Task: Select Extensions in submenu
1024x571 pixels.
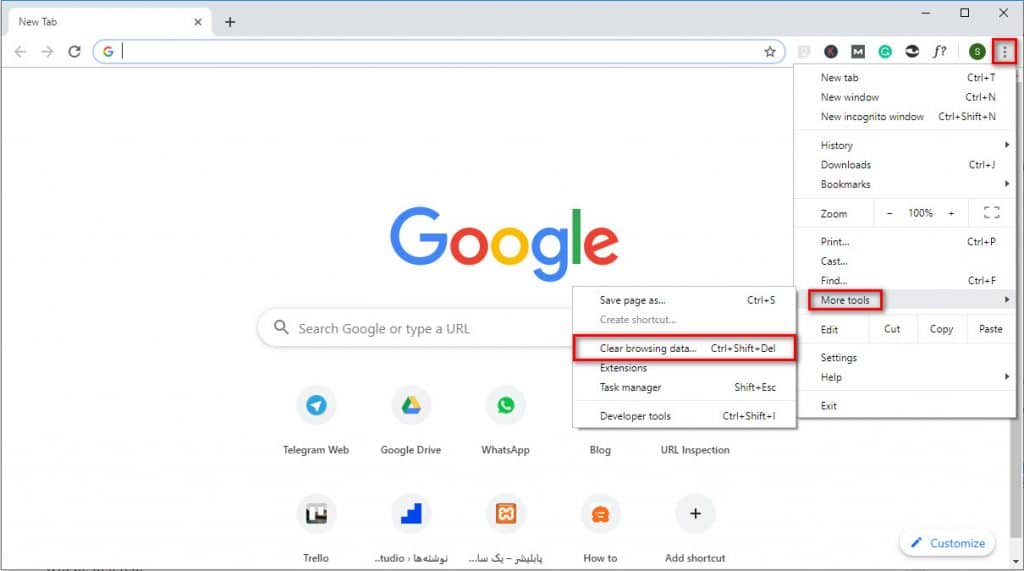Action: (x=684, y=368)
